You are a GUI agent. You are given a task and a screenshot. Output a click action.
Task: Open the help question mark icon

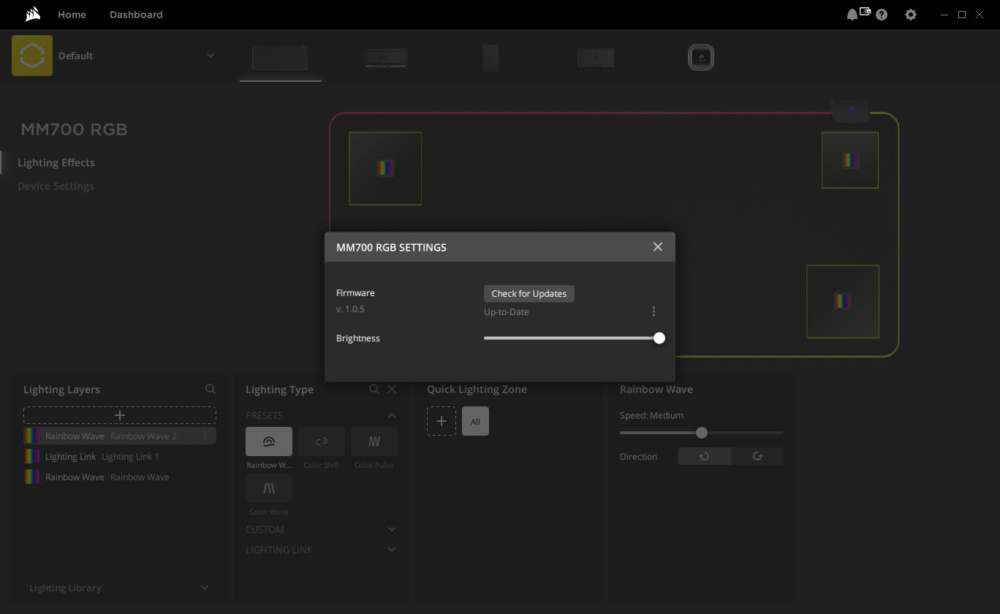click(x=881, y=15)
